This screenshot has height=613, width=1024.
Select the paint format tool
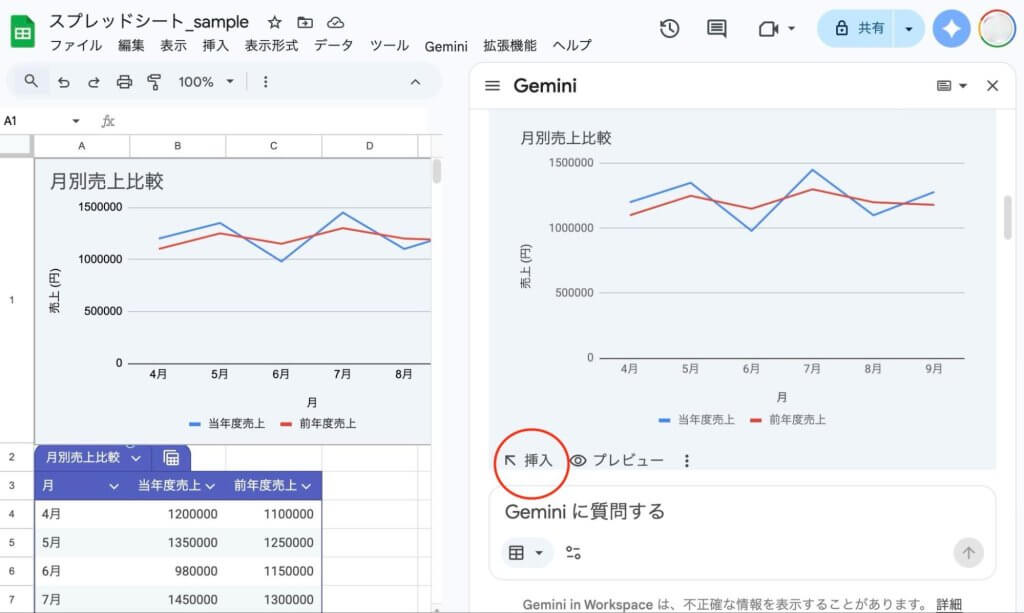pyautogui.click(x=154, y=82)
